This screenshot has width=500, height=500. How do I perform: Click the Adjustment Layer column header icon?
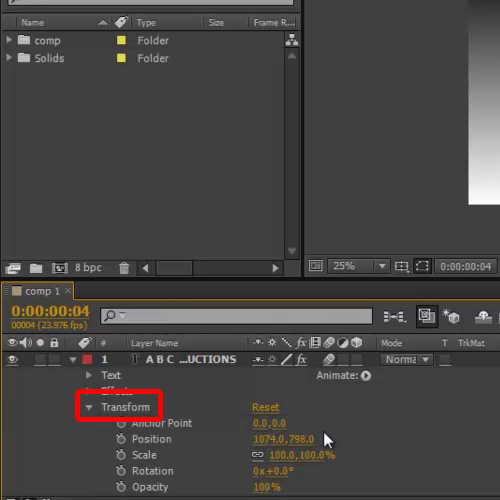(343, 343)
